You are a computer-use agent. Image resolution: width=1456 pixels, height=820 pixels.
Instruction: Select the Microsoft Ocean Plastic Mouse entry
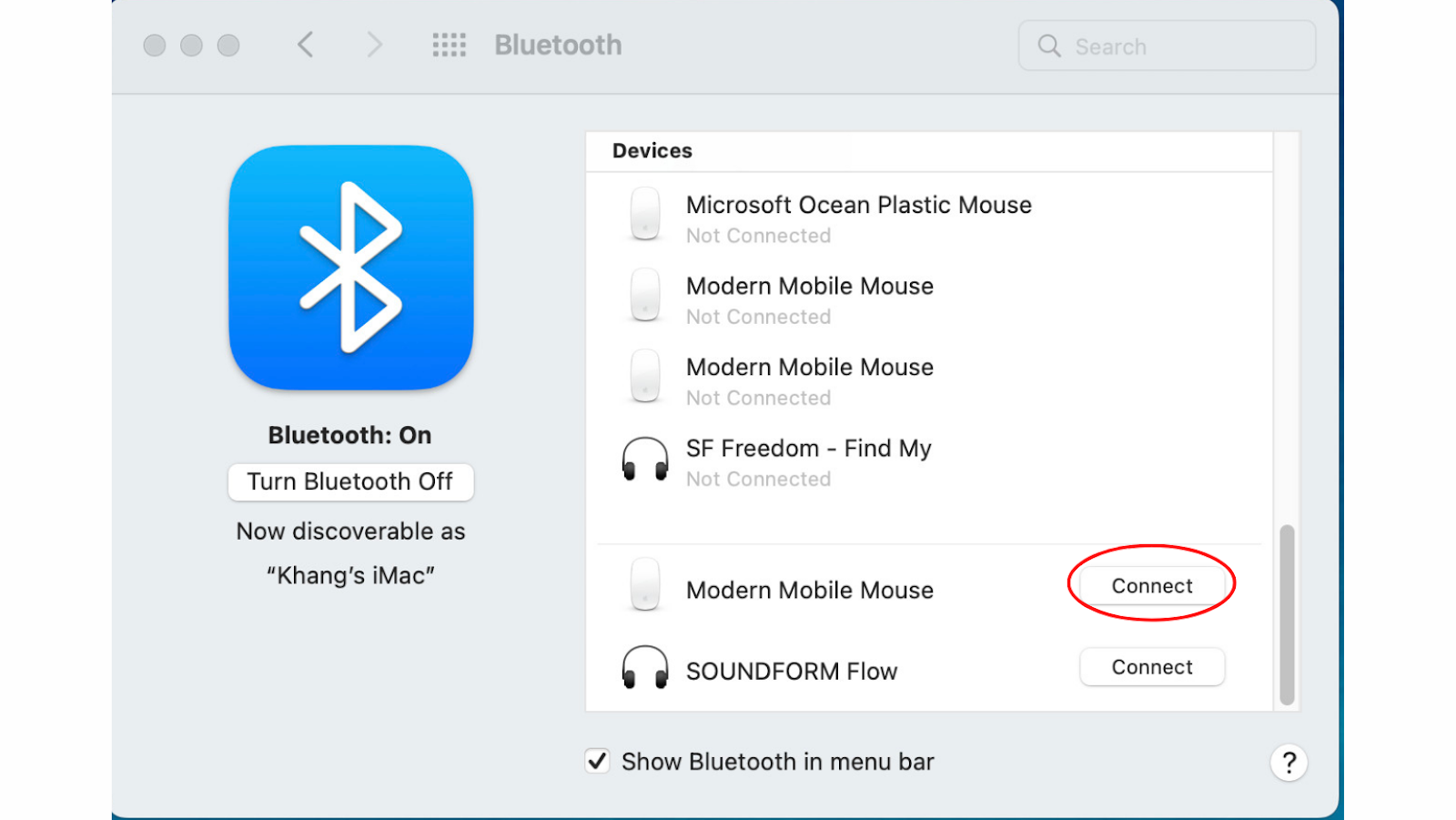858,205
